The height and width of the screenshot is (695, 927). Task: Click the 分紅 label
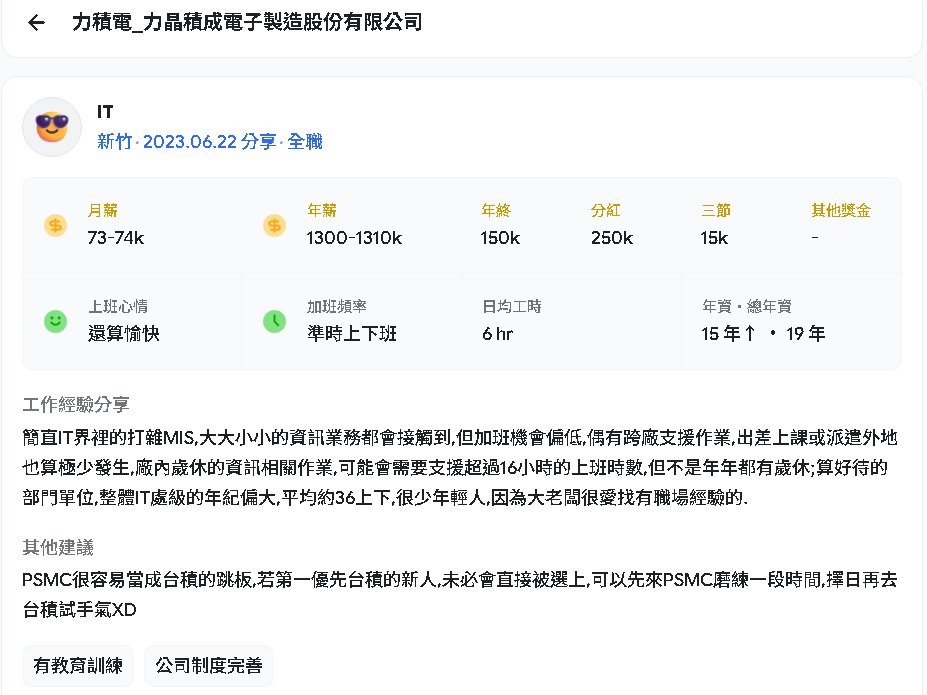click(605, 210)
